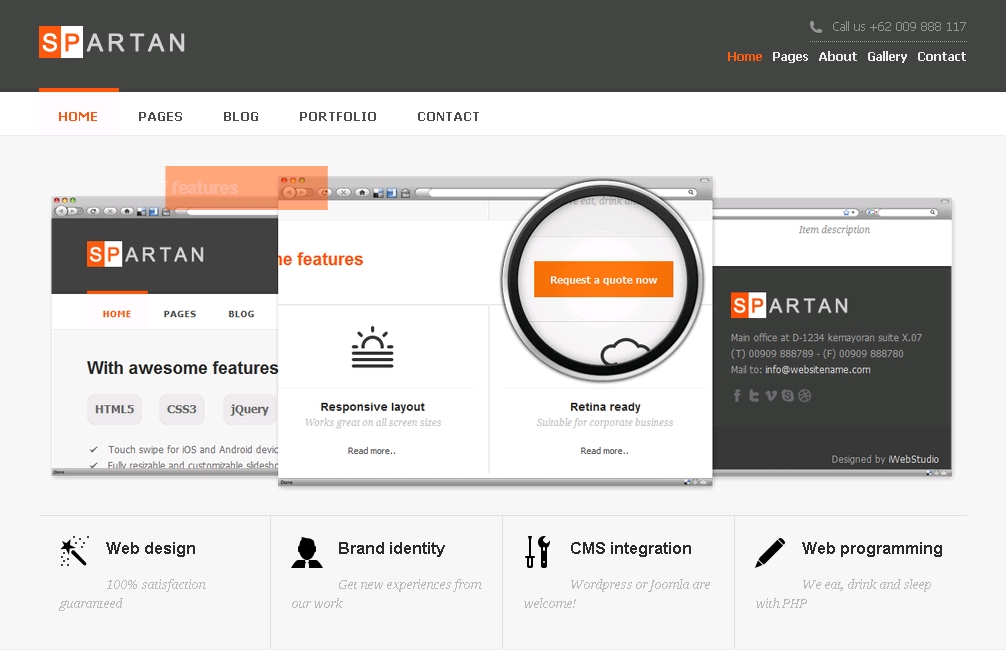Open the Facebook icon in slider footer
The image size is (1006, 655).
(738, 396)
